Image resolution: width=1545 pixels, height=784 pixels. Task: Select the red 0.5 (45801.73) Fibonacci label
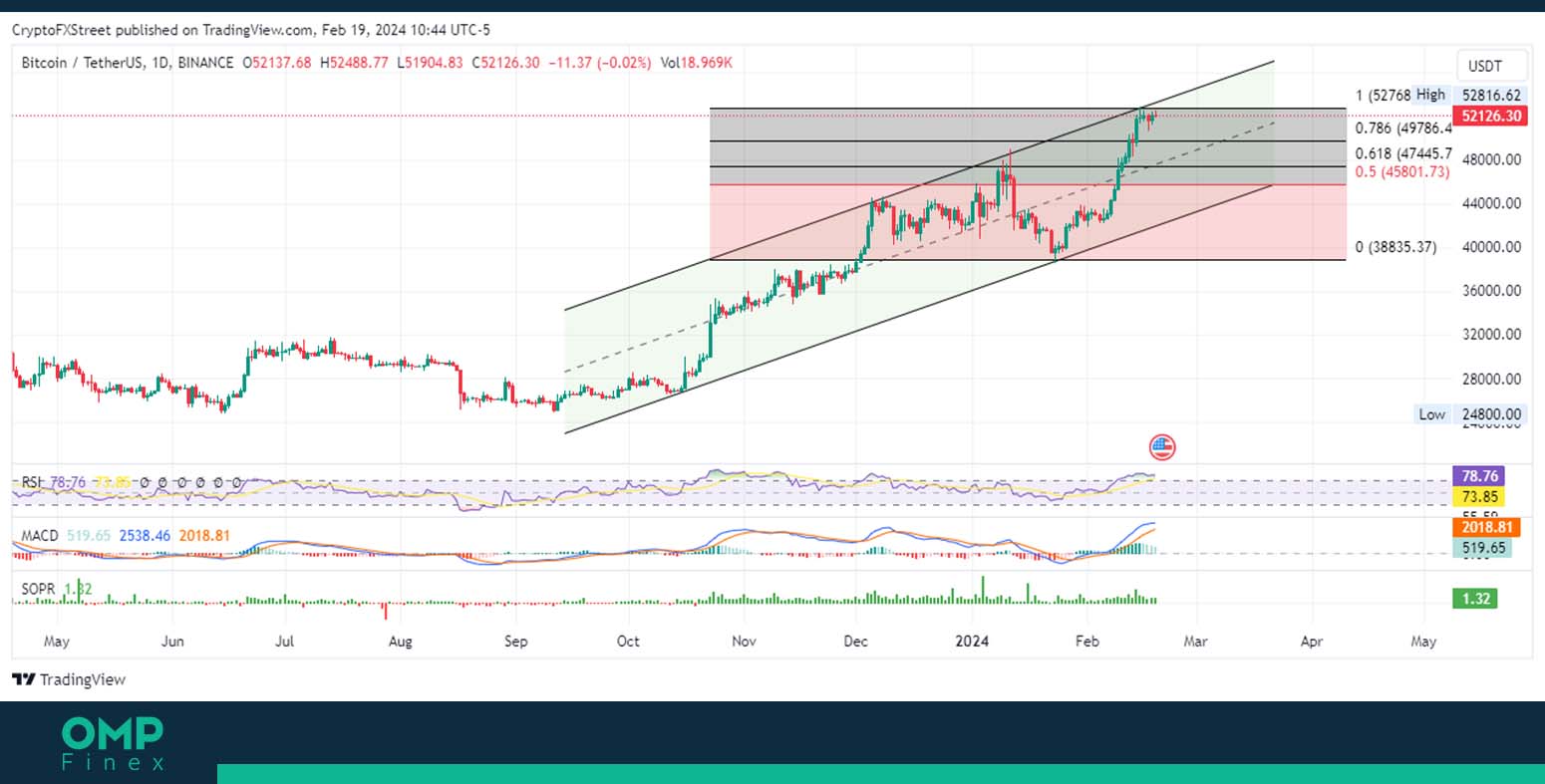pos(1401,171)
